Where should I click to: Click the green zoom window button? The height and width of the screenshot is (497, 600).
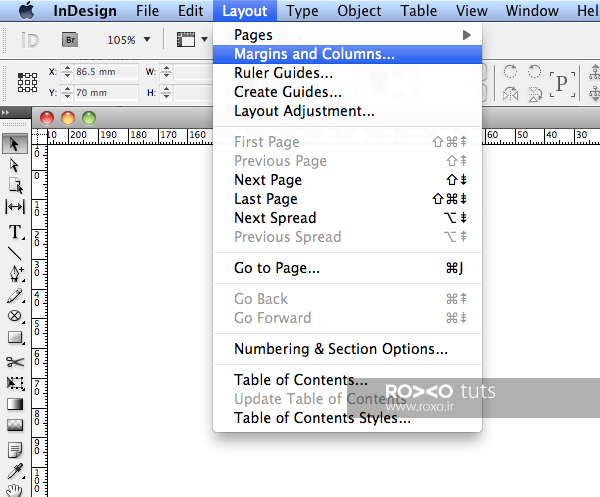pos(89,118)
